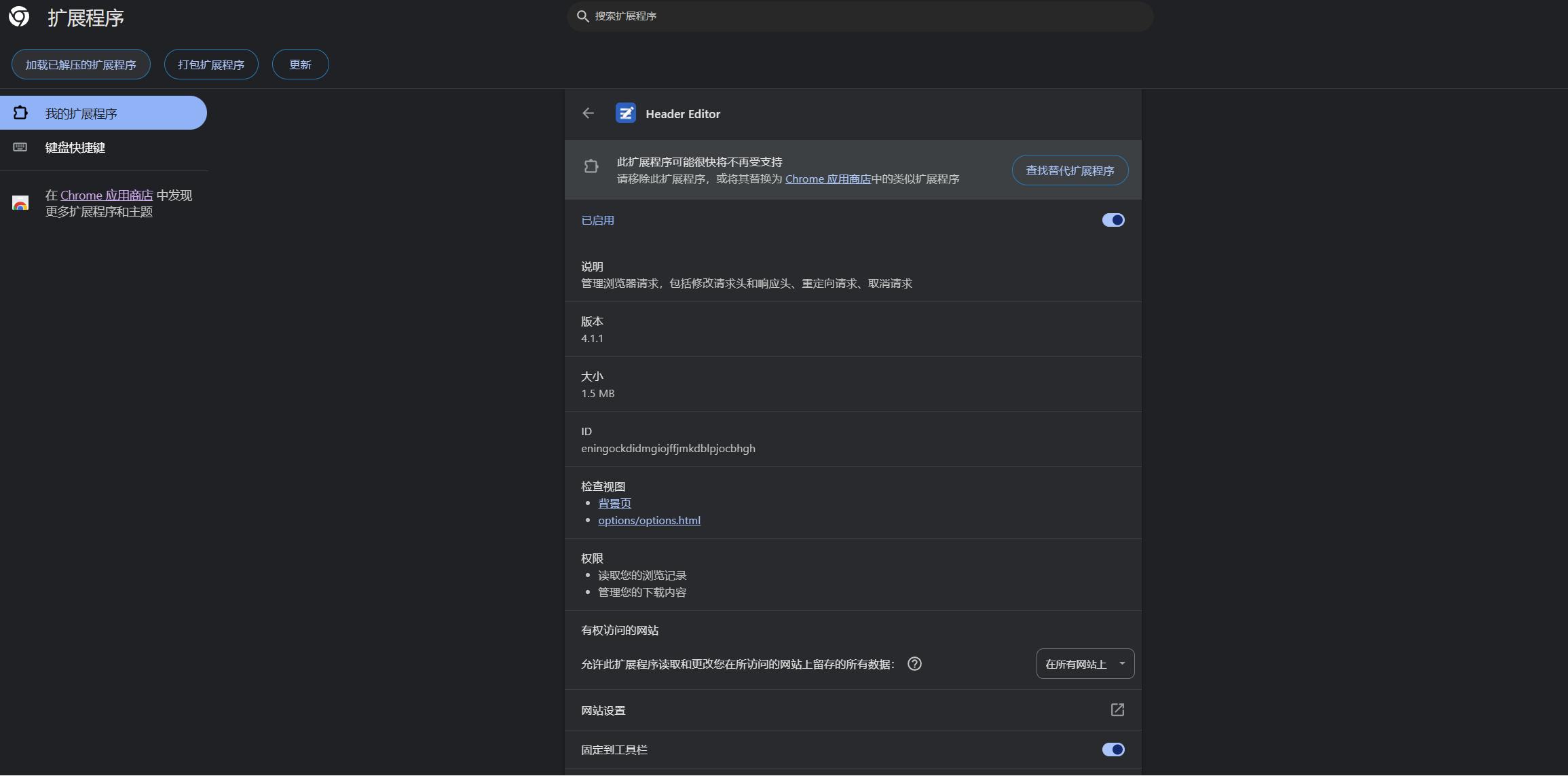This screenshot has height=776, width=1568.
Task: Click the Chrome logo icon
Action: (x=19, y=17)
